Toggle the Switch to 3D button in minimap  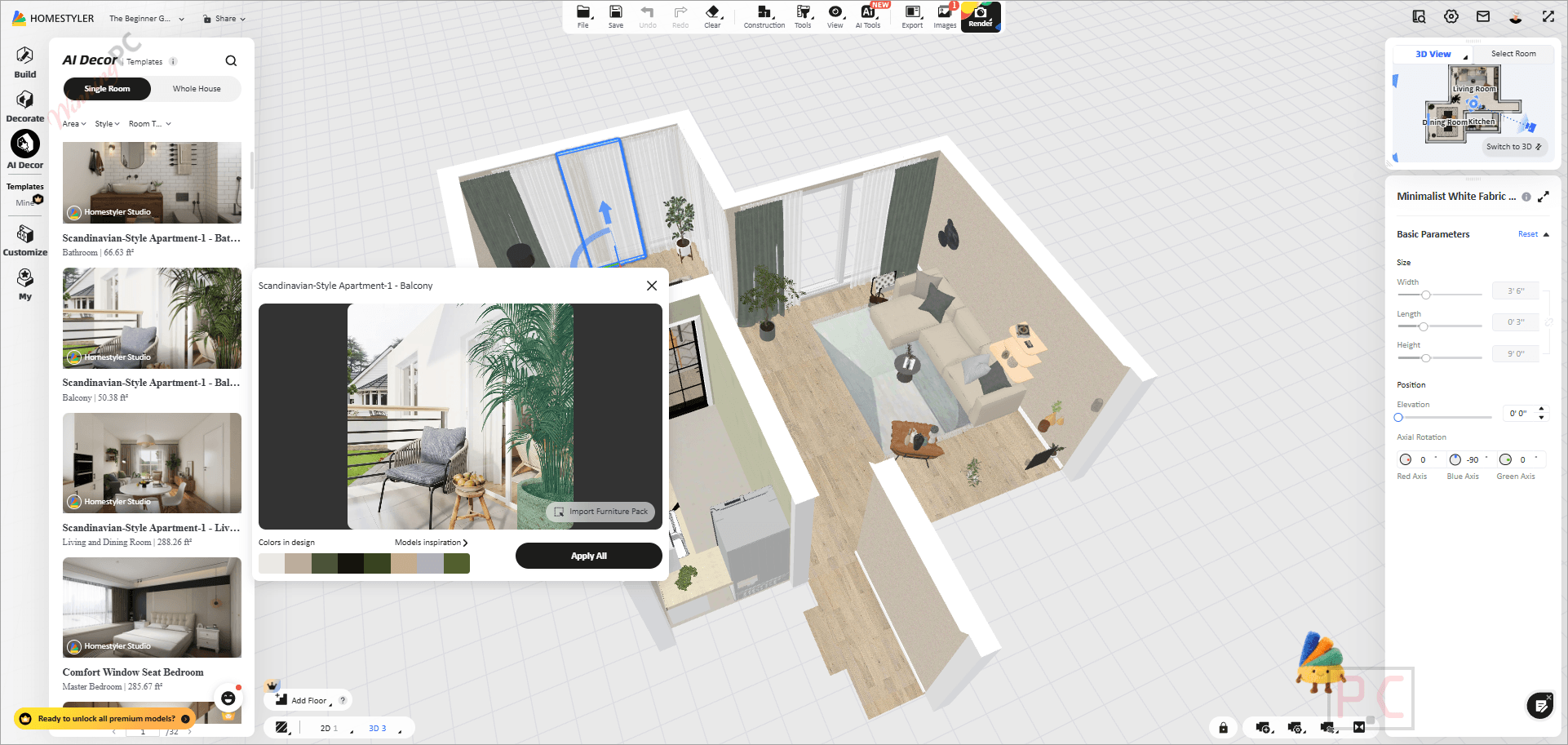pos(1514,147)
